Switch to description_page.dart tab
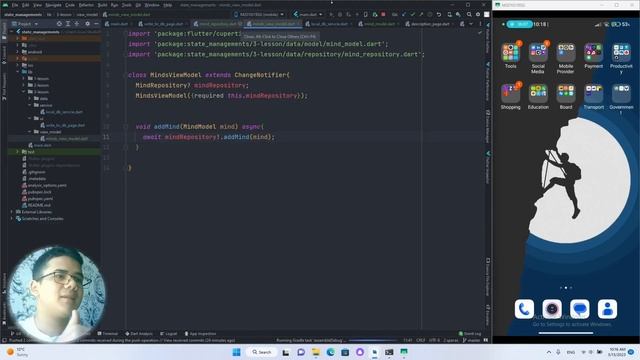Viewport: 640px width, 360px height. 429,24
